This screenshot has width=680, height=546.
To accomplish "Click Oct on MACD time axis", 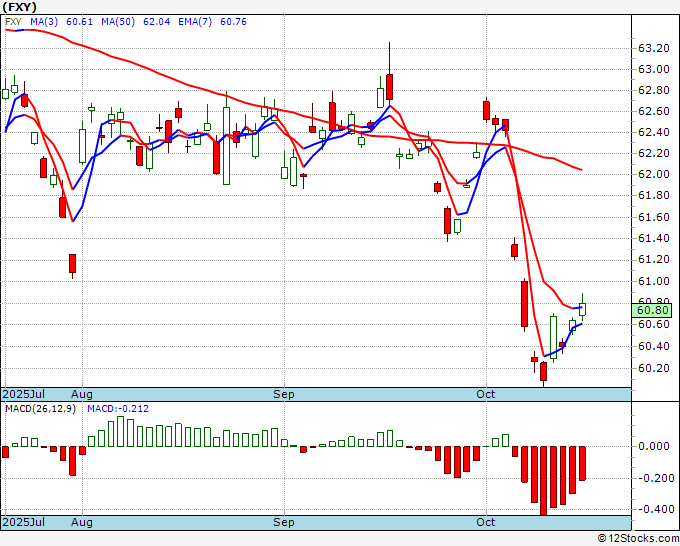I will click(486, 522).
